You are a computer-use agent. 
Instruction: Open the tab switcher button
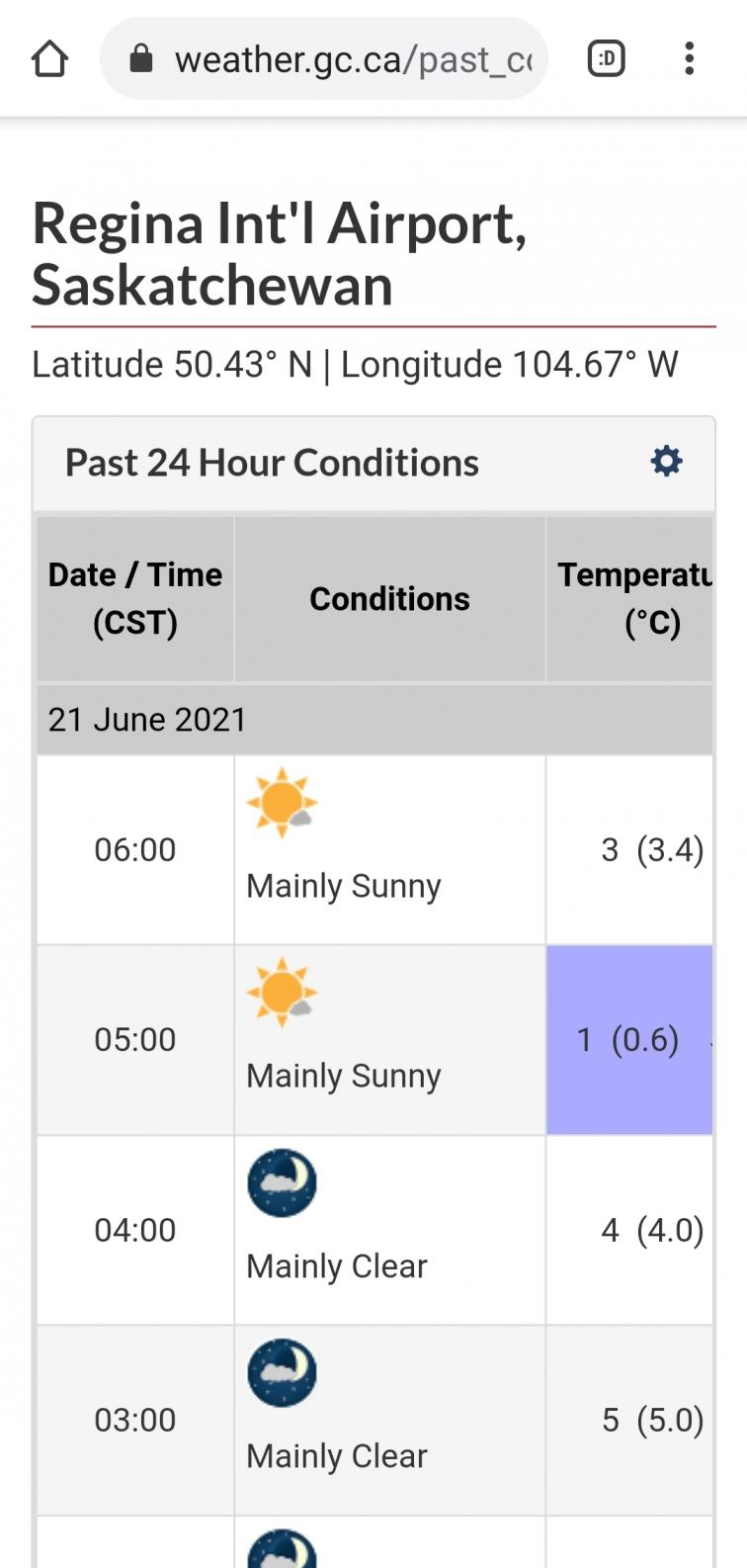click(x=606, y=59)
